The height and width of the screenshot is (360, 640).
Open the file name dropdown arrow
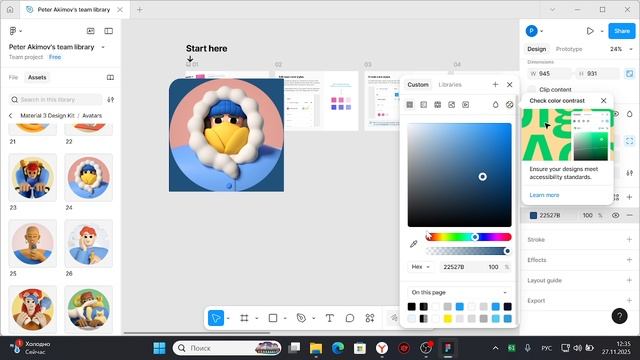tap(102, 47)
